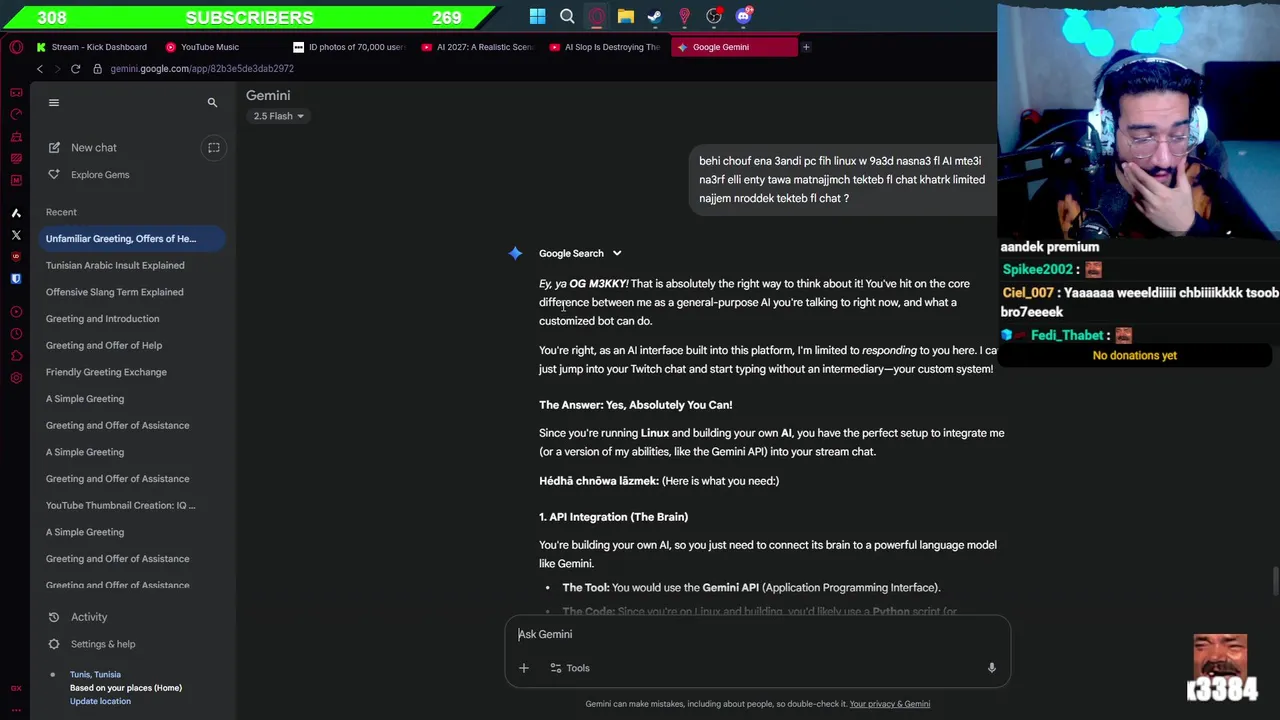The width and height of the screenshot is (1280, 720).
Task: Click the New chat pencil icon
Action: tap(54, 148)
